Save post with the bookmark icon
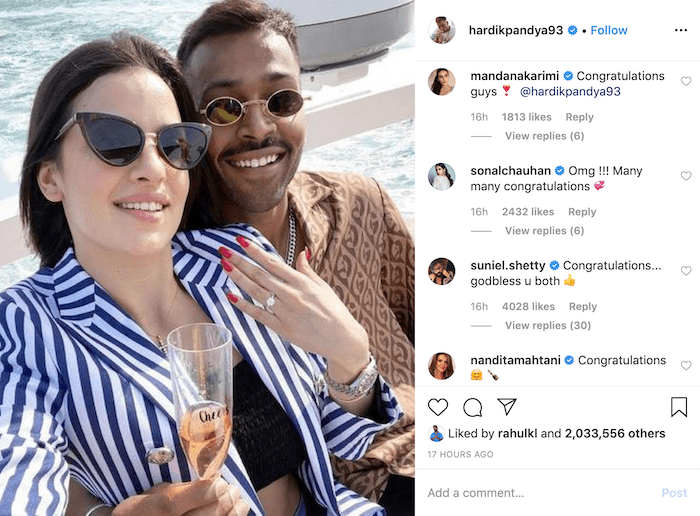The width and height of the screenshot is (700, 516). (679, 407)
